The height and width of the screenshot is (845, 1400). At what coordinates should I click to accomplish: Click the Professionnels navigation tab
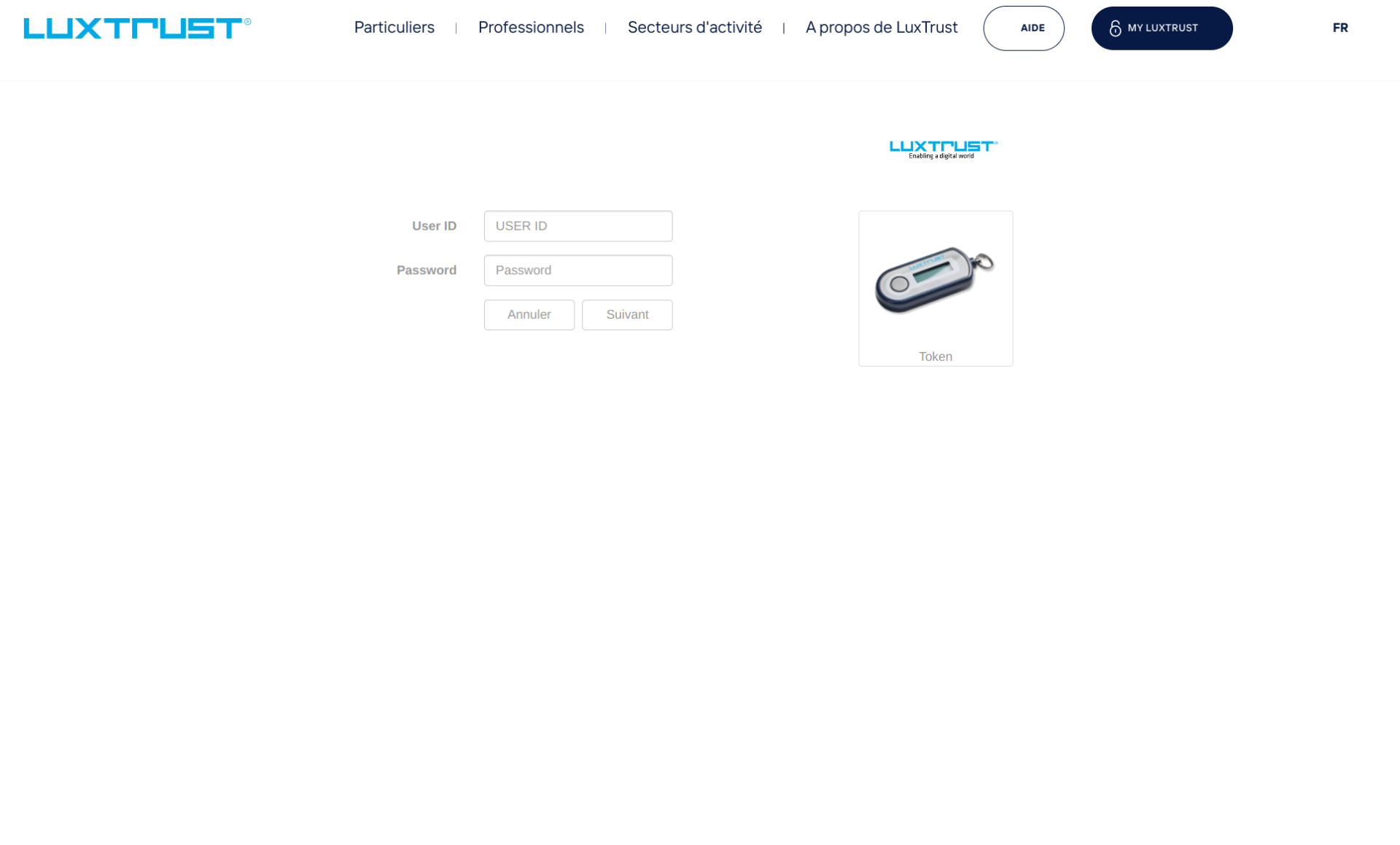coord(531,28)
